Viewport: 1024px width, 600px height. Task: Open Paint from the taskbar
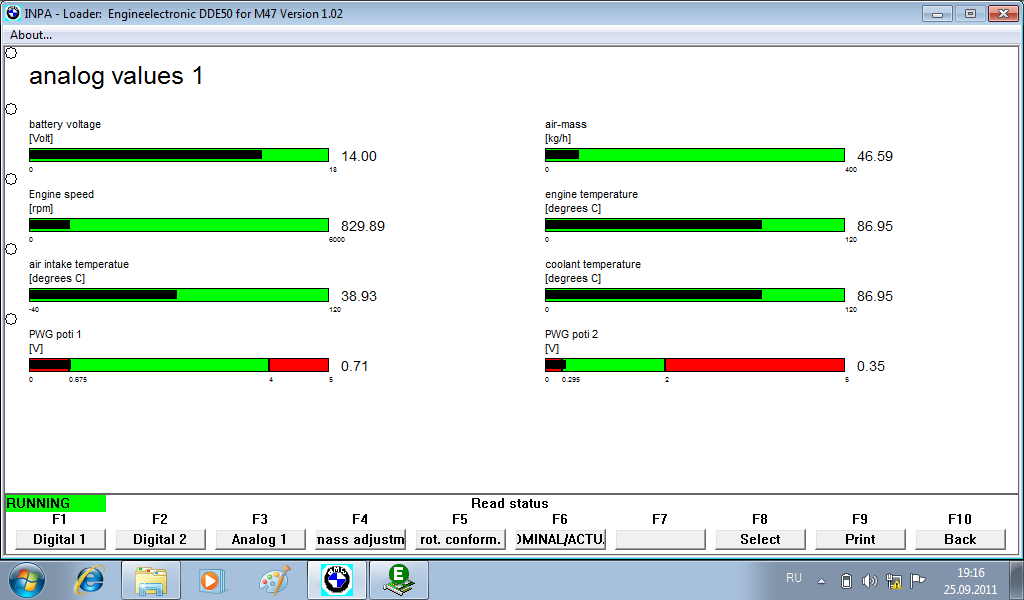click(x=272, y=580)
